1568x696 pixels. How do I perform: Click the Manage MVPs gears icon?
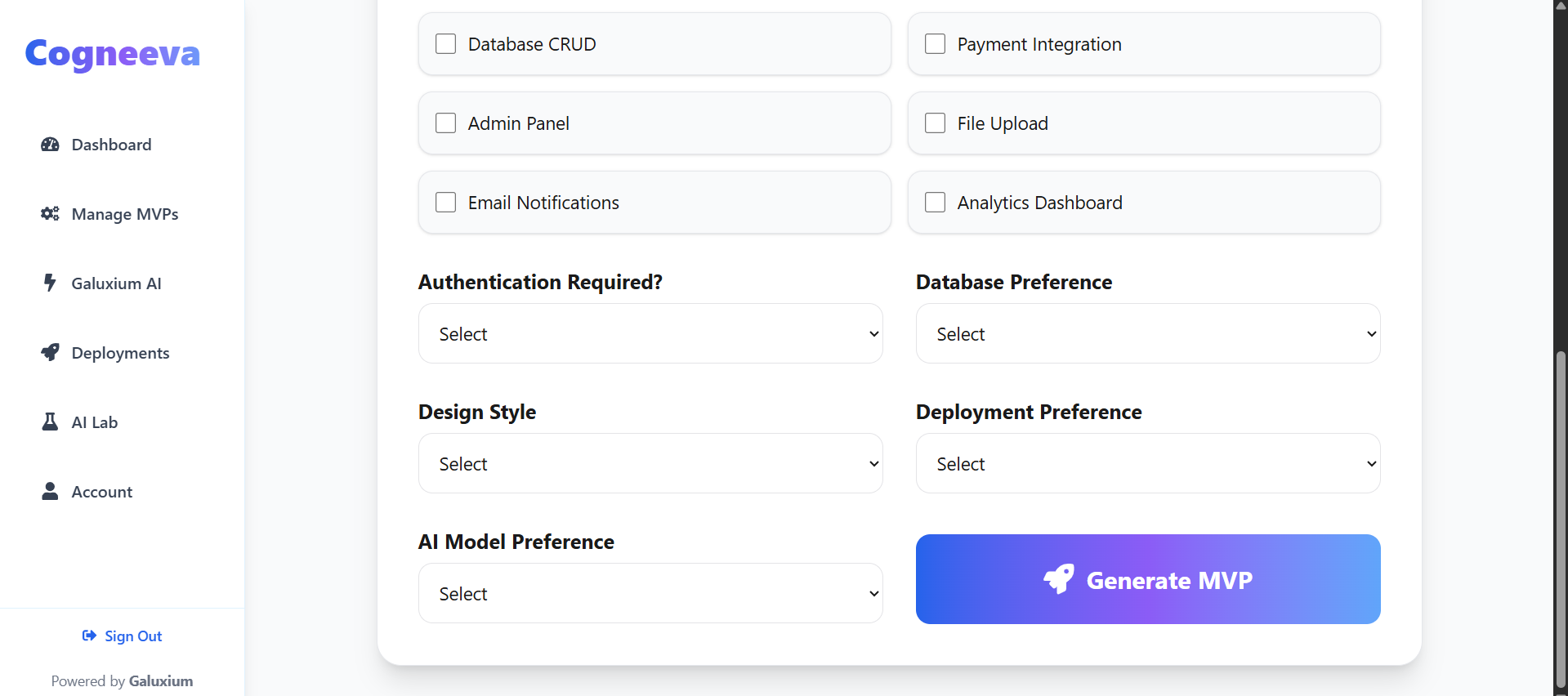(x=50, y=214)
